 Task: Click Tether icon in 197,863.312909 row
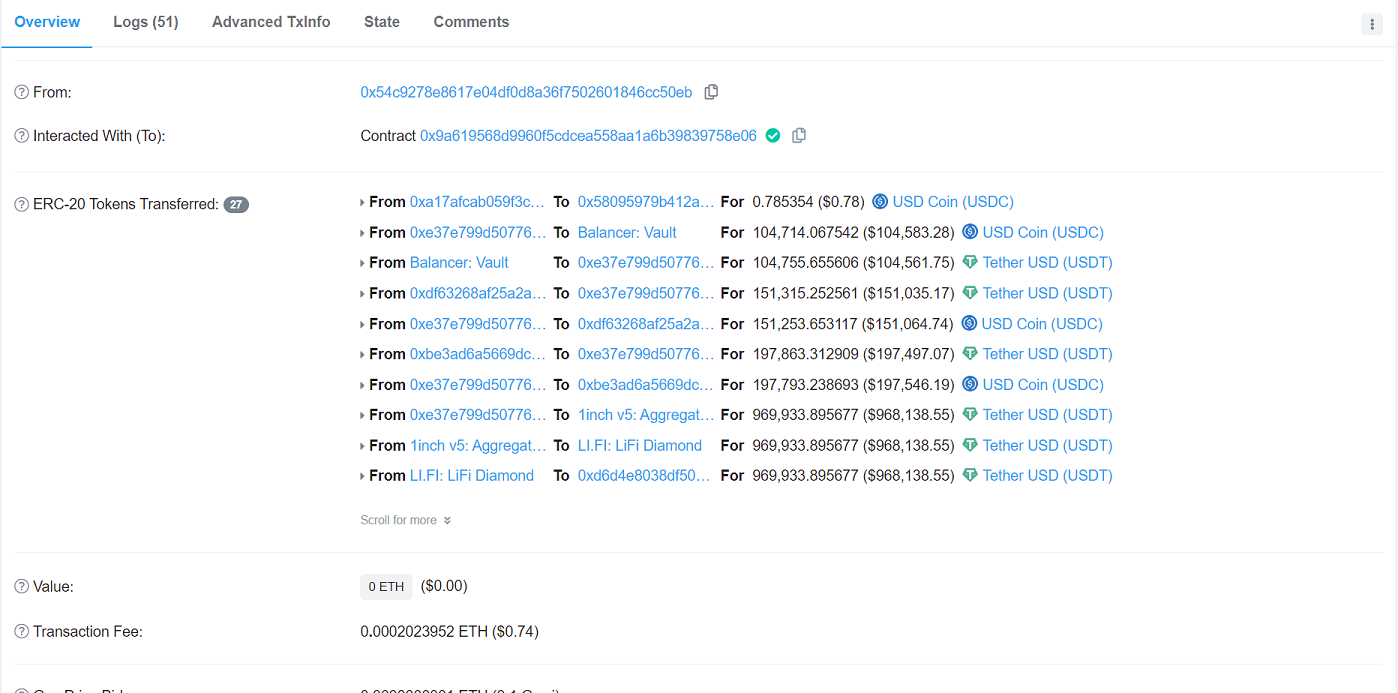pyautogui.click(x=970, y=354)
